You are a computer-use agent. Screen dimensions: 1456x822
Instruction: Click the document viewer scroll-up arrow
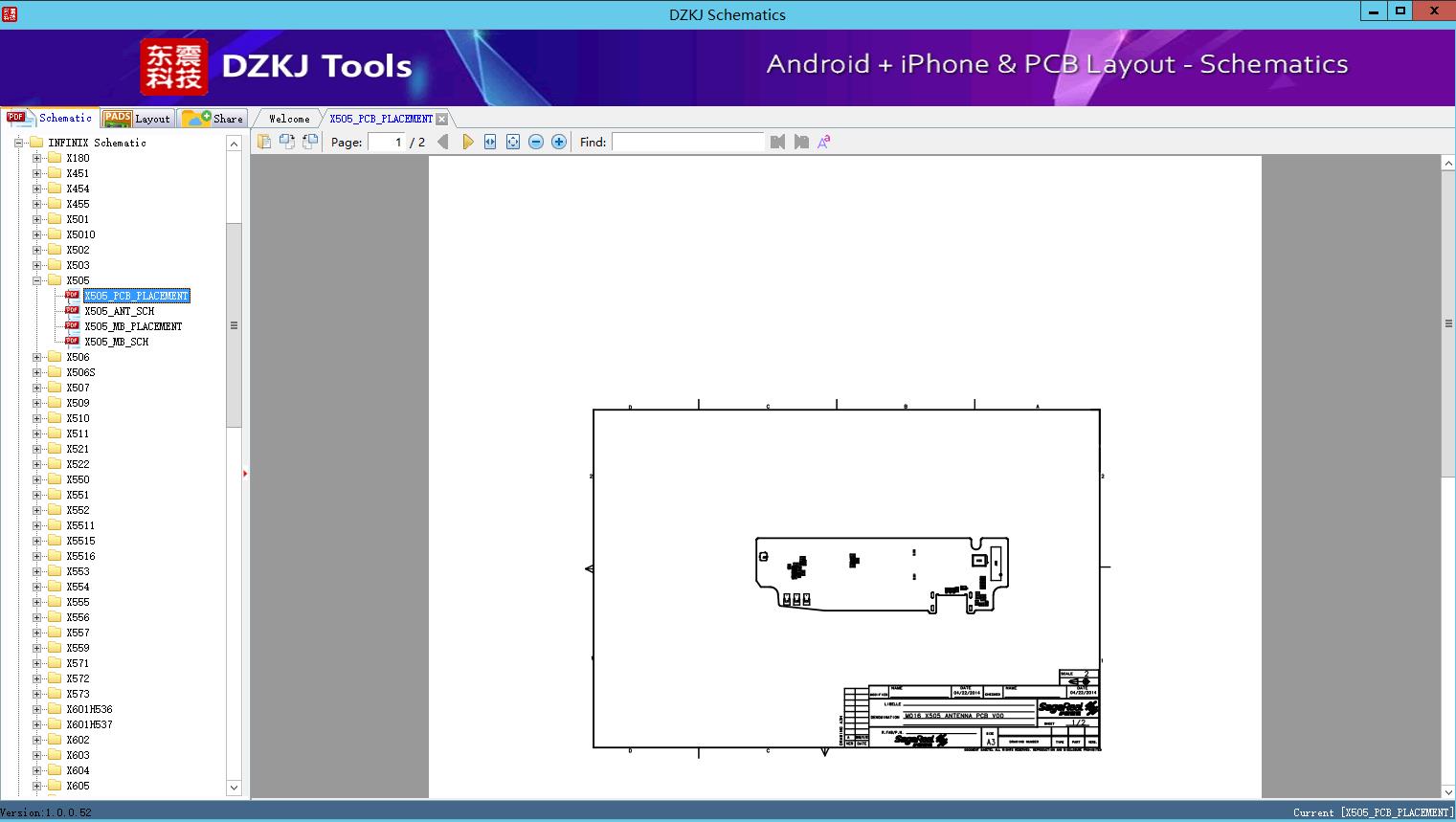[1448, 164]
